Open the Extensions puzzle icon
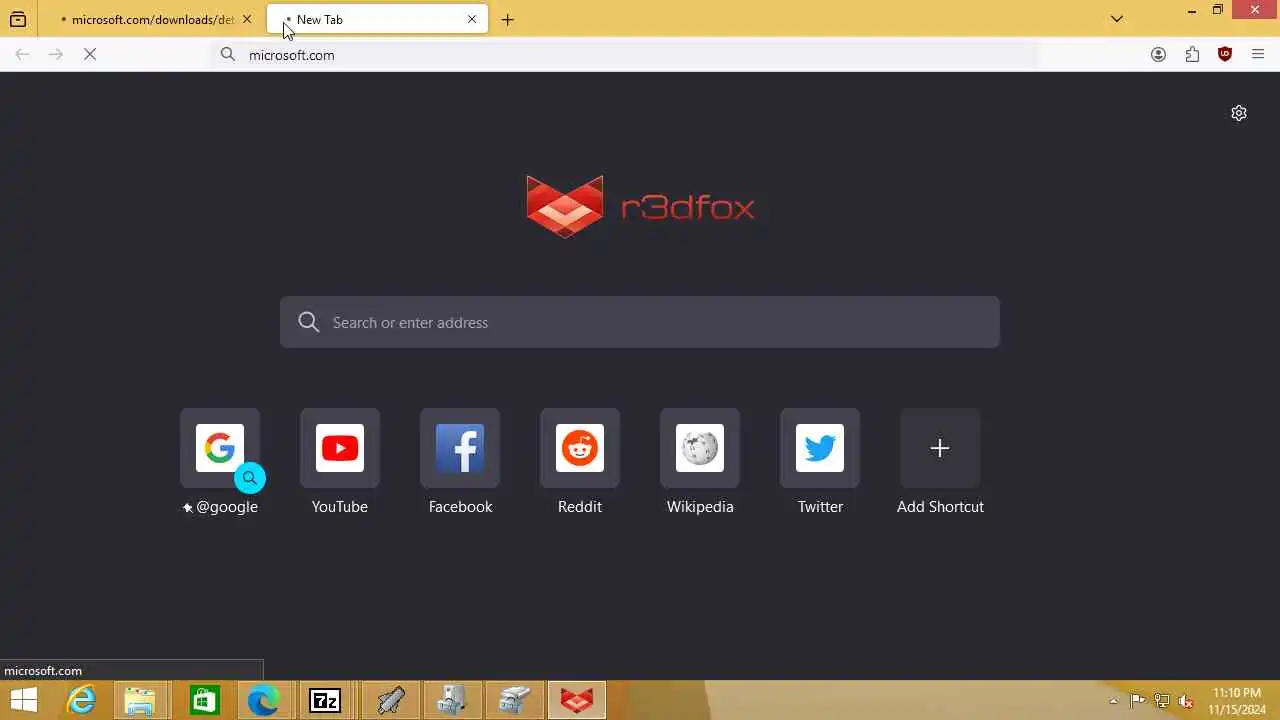Screen dimensions: 1280x720 tap(1192, 55)
